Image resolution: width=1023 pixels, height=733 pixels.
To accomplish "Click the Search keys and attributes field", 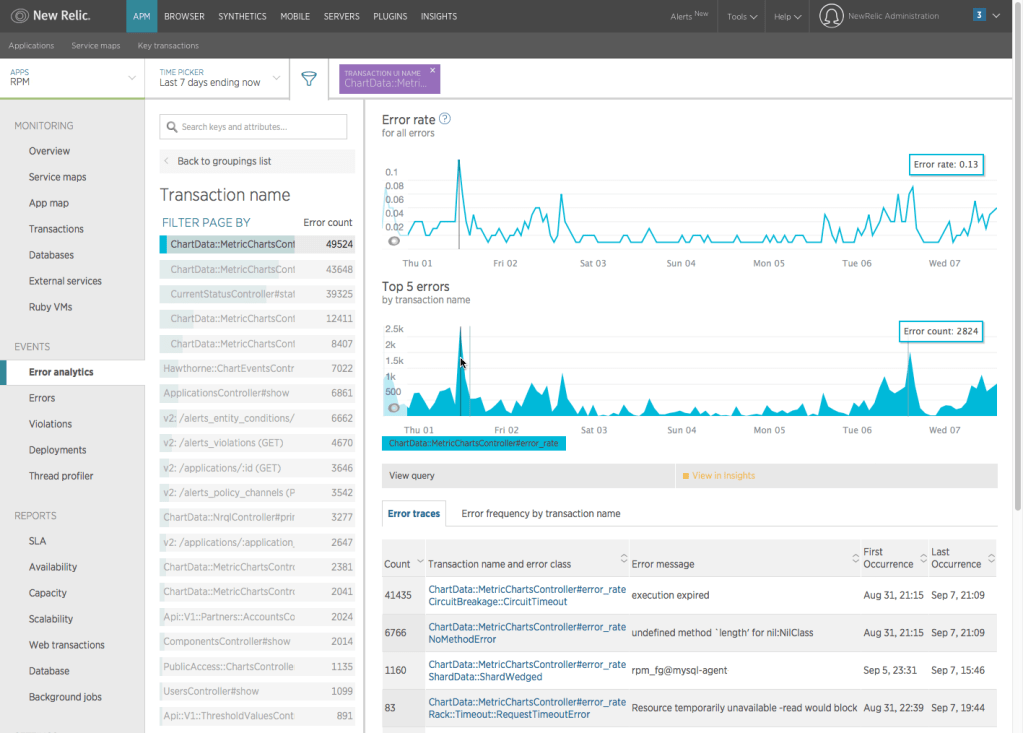I will click(254, 127).
